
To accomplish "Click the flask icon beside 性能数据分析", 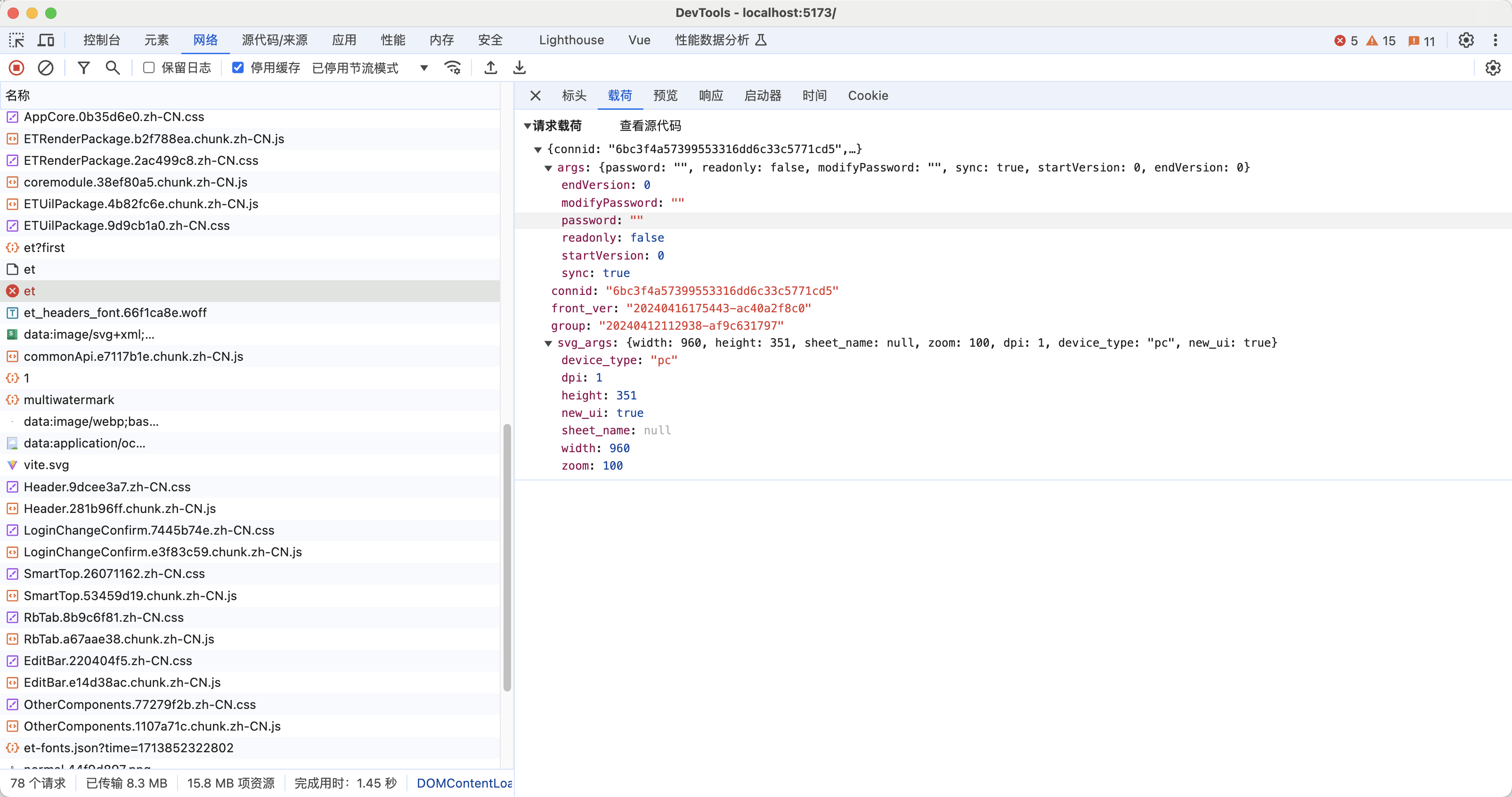I will (761, 40).
